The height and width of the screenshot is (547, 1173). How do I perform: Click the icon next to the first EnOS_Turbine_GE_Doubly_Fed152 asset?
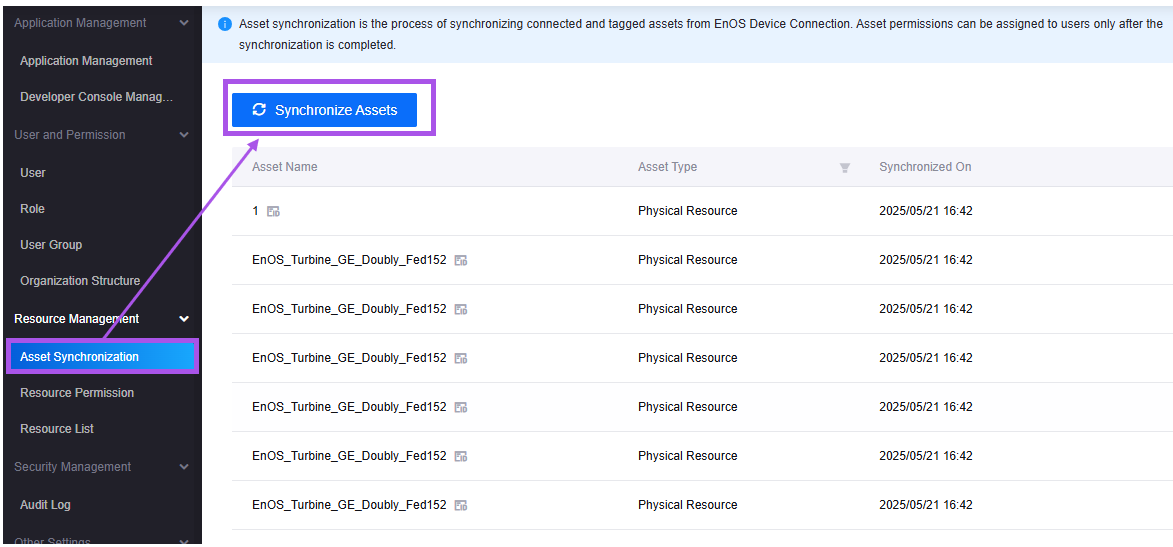pyautogui.click(x=461, y=260)
